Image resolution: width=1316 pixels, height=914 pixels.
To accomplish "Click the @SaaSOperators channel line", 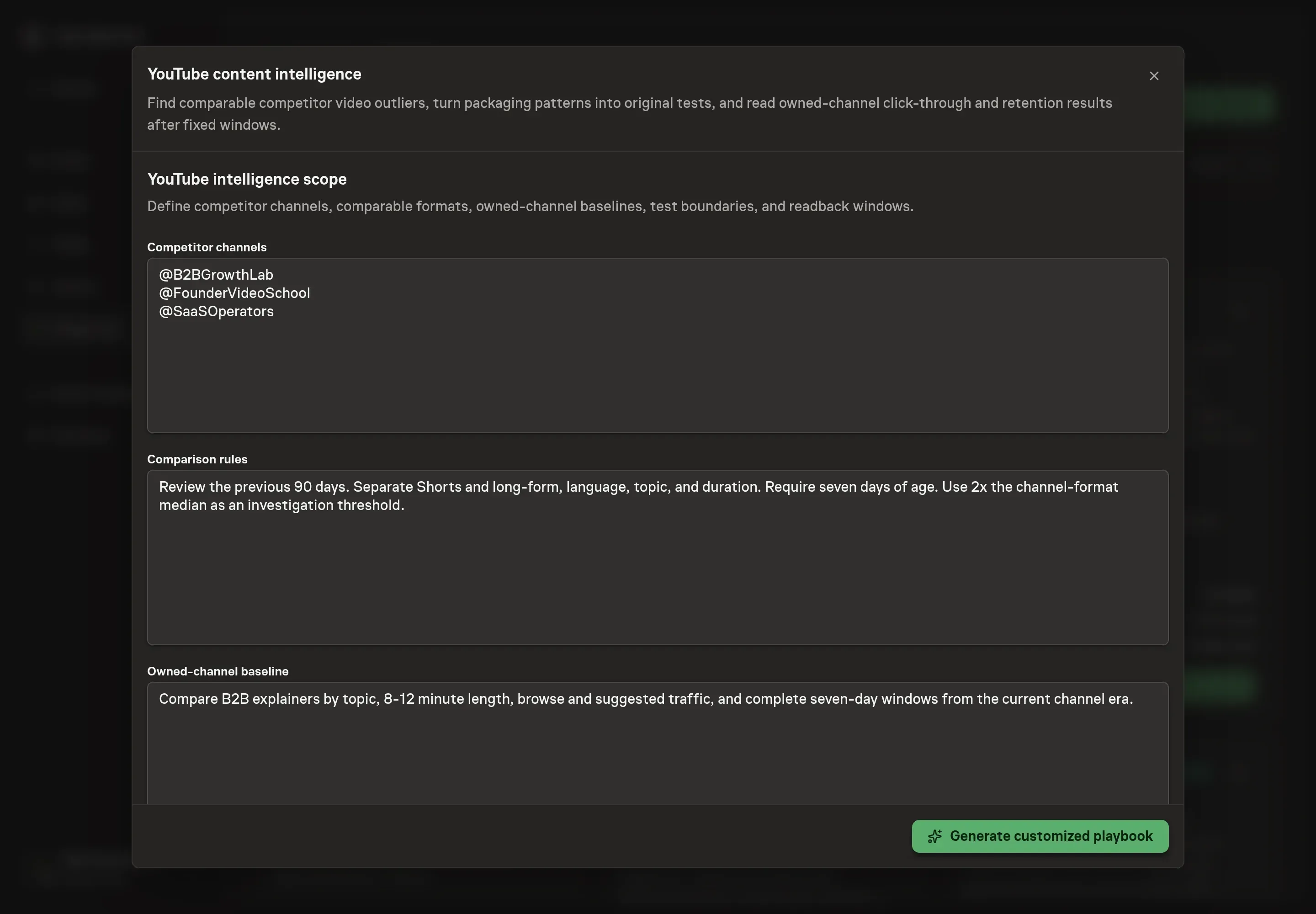I will pos(216,312).
